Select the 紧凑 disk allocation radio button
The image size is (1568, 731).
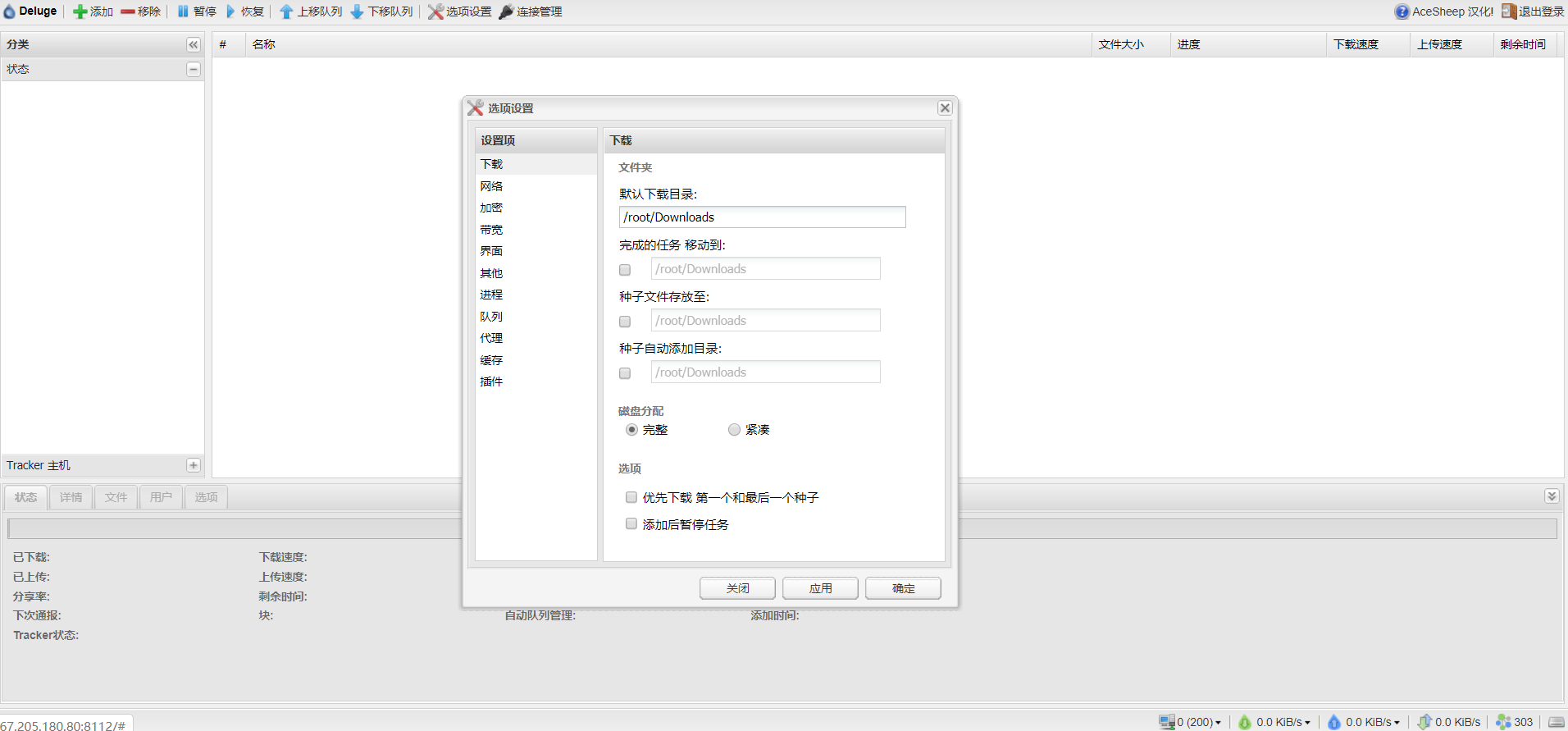(734, 430)
